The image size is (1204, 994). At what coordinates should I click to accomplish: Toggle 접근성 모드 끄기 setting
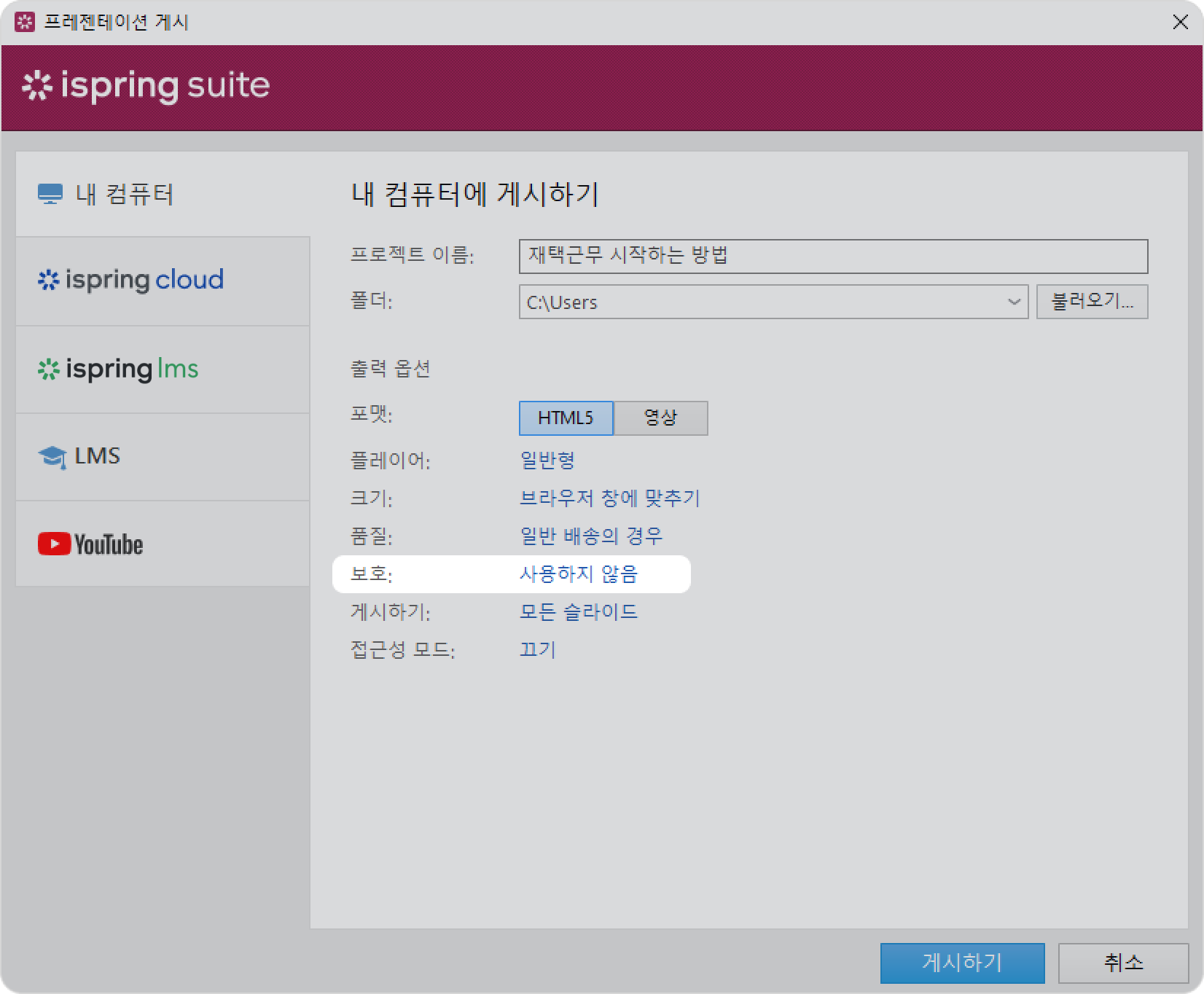(x=537, y=650)
